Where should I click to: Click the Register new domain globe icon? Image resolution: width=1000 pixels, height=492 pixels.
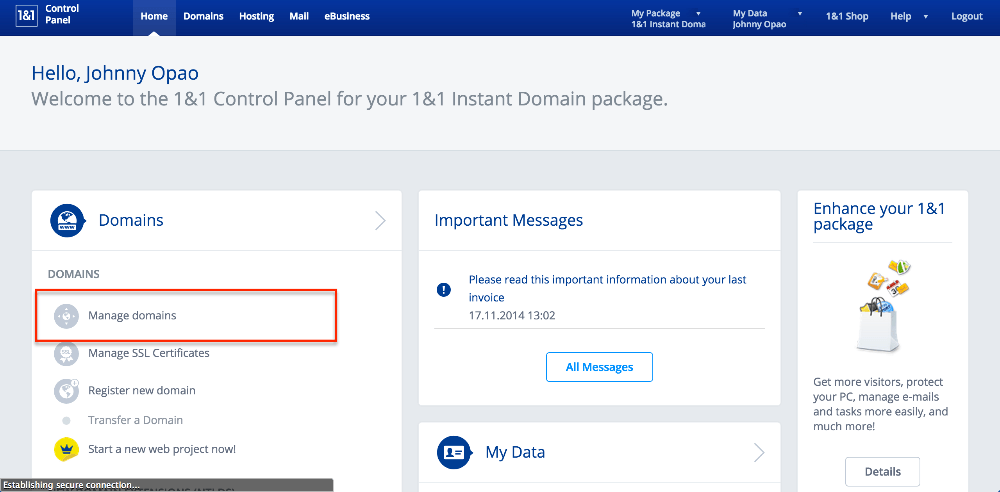[66, 390]
